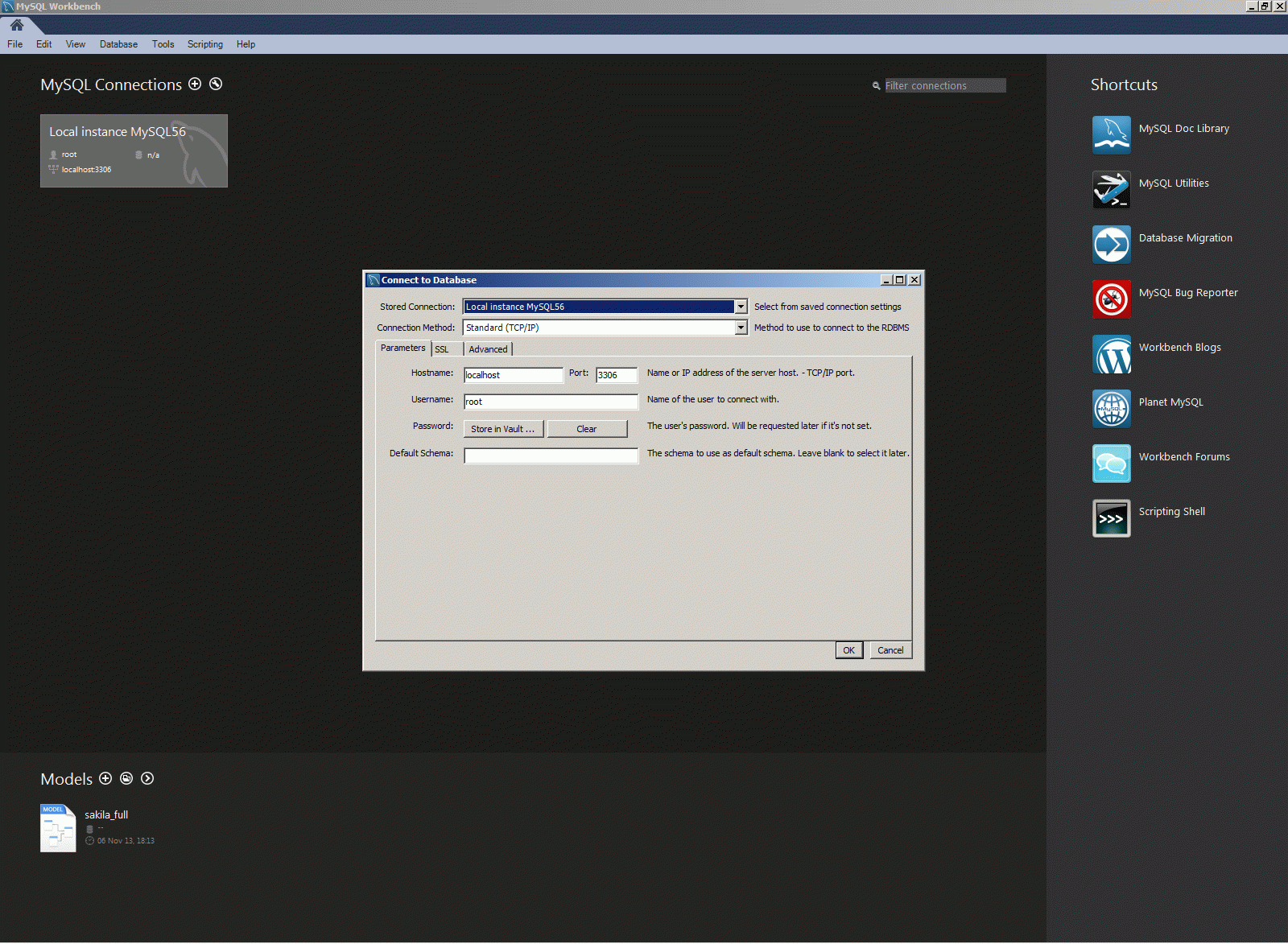1288x944 pixels.
Task: Click the MySQL Doc Library link text
Action: [x=1184, y=129]
